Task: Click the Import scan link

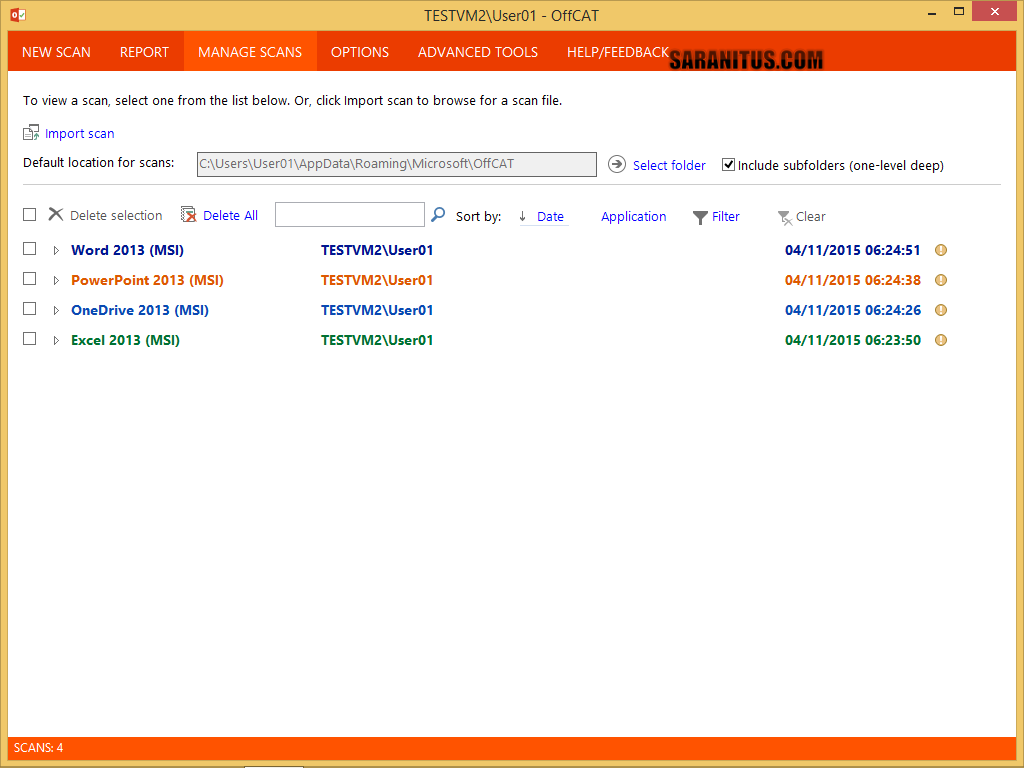Action: (80, 134)
